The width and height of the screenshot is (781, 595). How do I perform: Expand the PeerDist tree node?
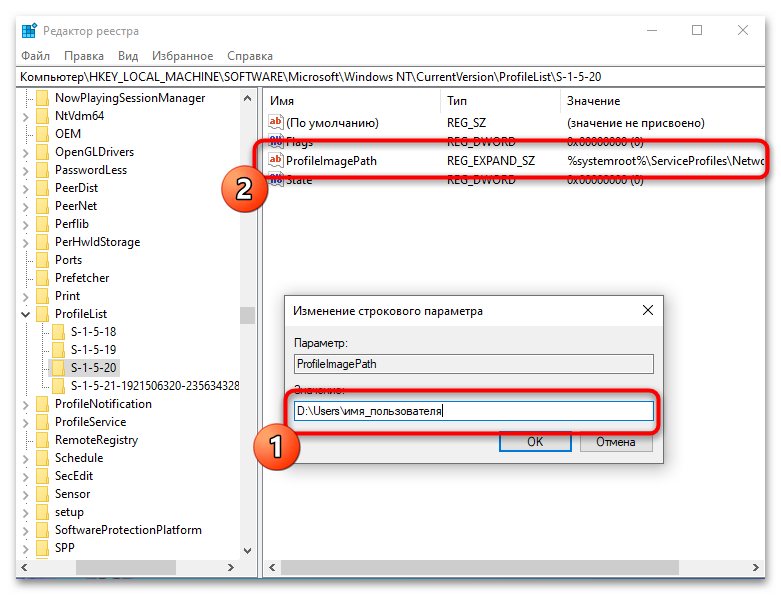tap(26, 188)
